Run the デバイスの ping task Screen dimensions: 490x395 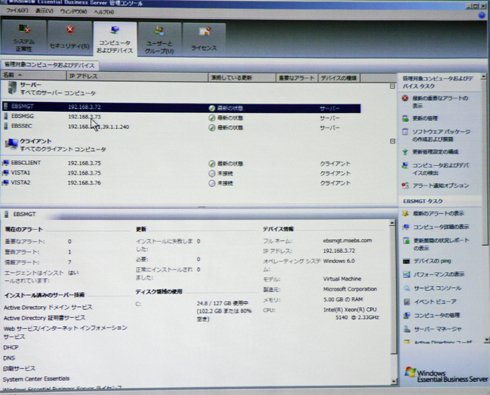point(427,261)
